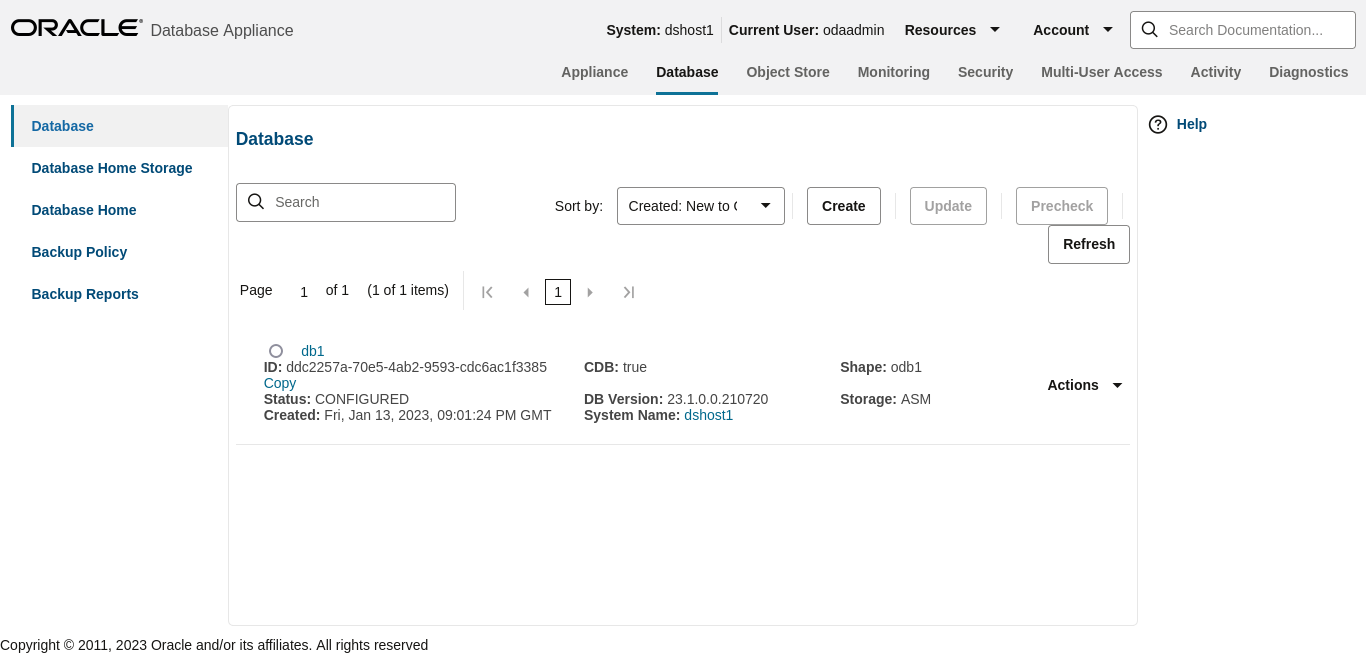This screenshot has height=654, width=1366.
Task: Switch to the Appliance tab
Action: [595, 72]
